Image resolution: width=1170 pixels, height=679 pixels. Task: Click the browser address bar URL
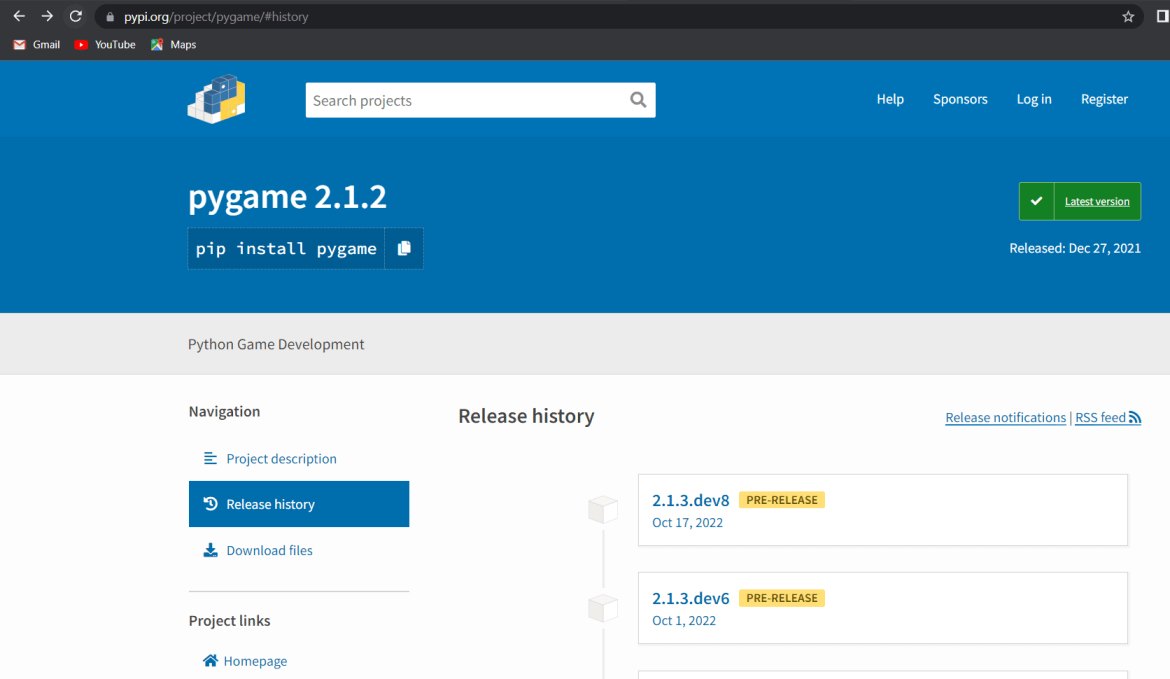216,16
